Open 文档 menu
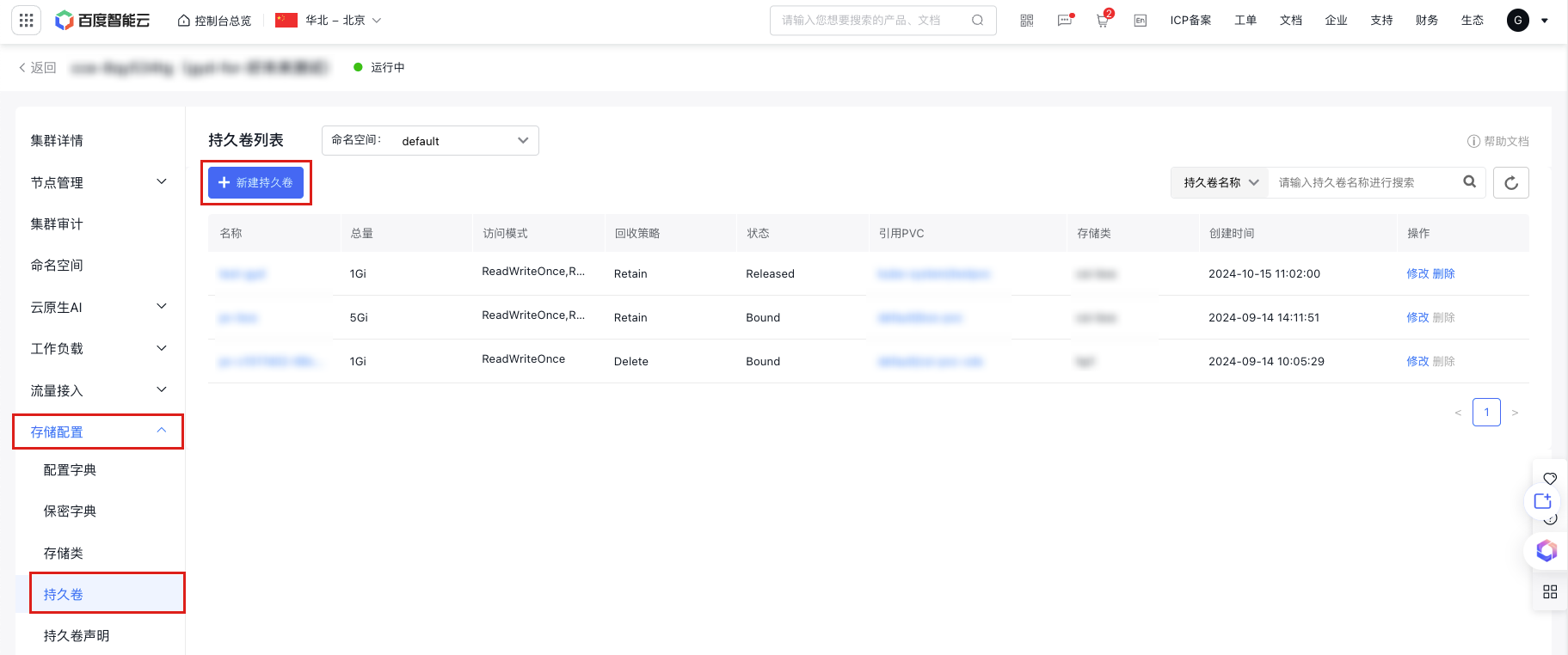The image size is (1568, 655). pos(1291,20)
